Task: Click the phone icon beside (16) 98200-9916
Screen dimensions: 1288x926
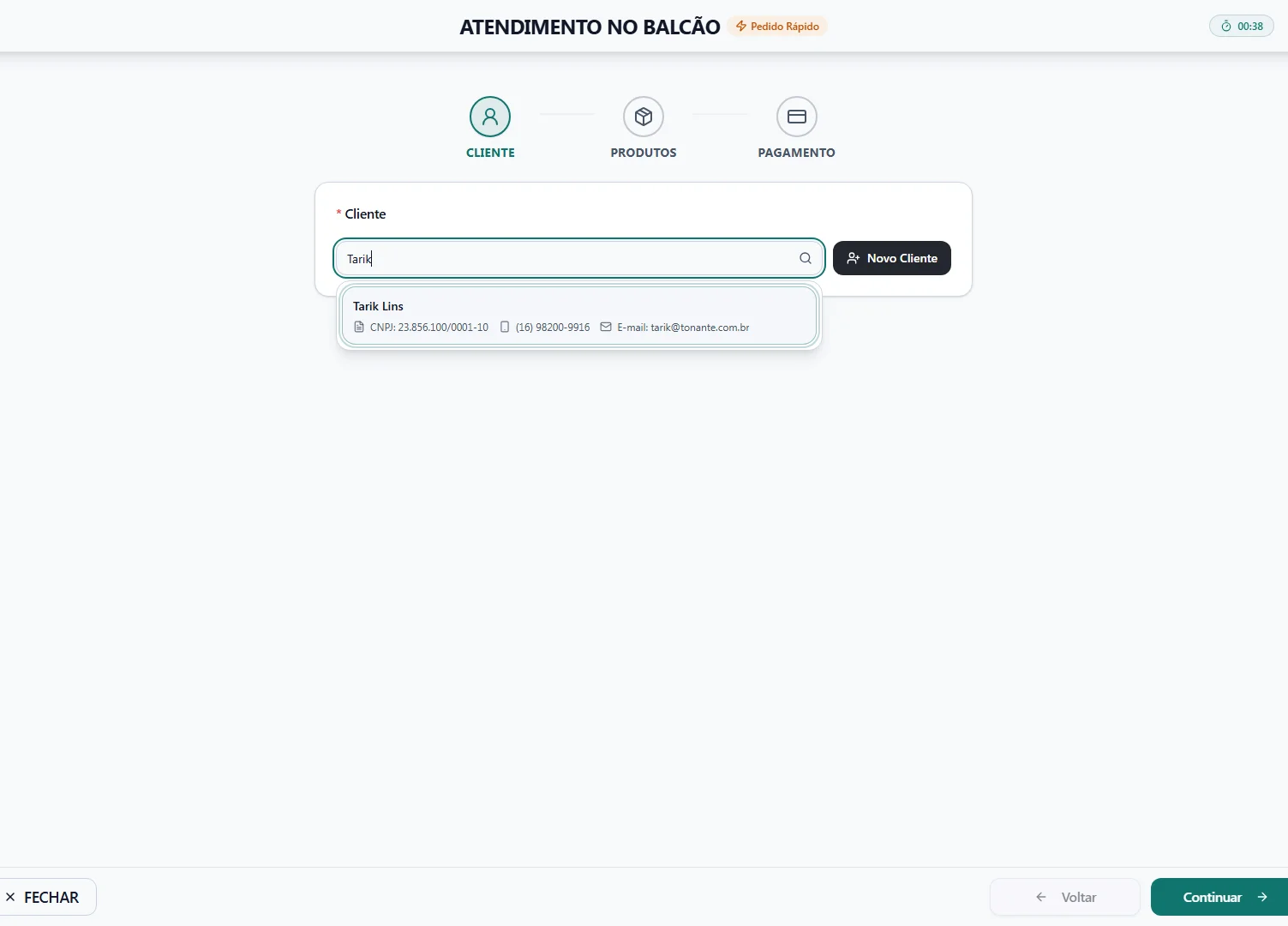Action: coord(505,328)
